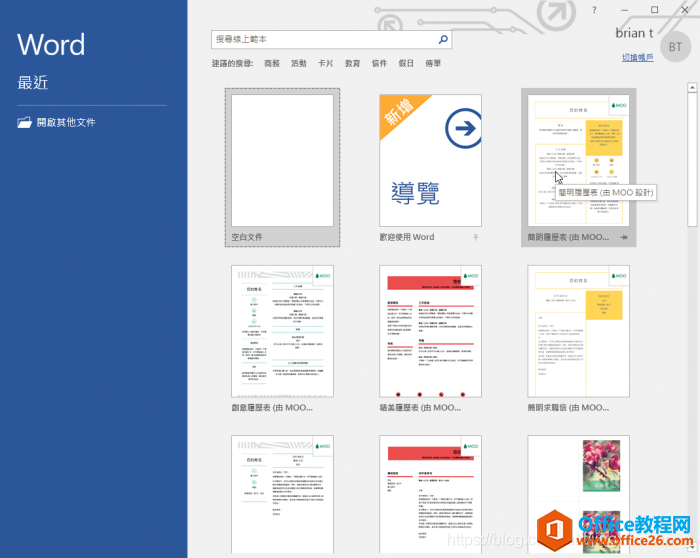Click the BT account avatar
Viewport: 700px width, 558px height.
(x=675, y=47)
